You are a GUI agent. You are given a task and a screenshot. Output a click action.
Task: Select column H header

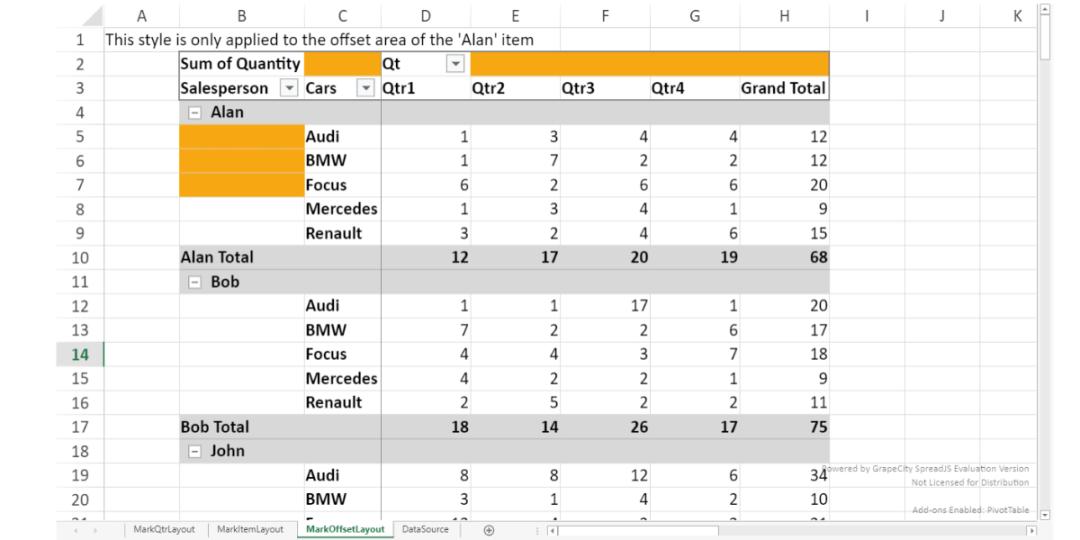click(785, 15)
